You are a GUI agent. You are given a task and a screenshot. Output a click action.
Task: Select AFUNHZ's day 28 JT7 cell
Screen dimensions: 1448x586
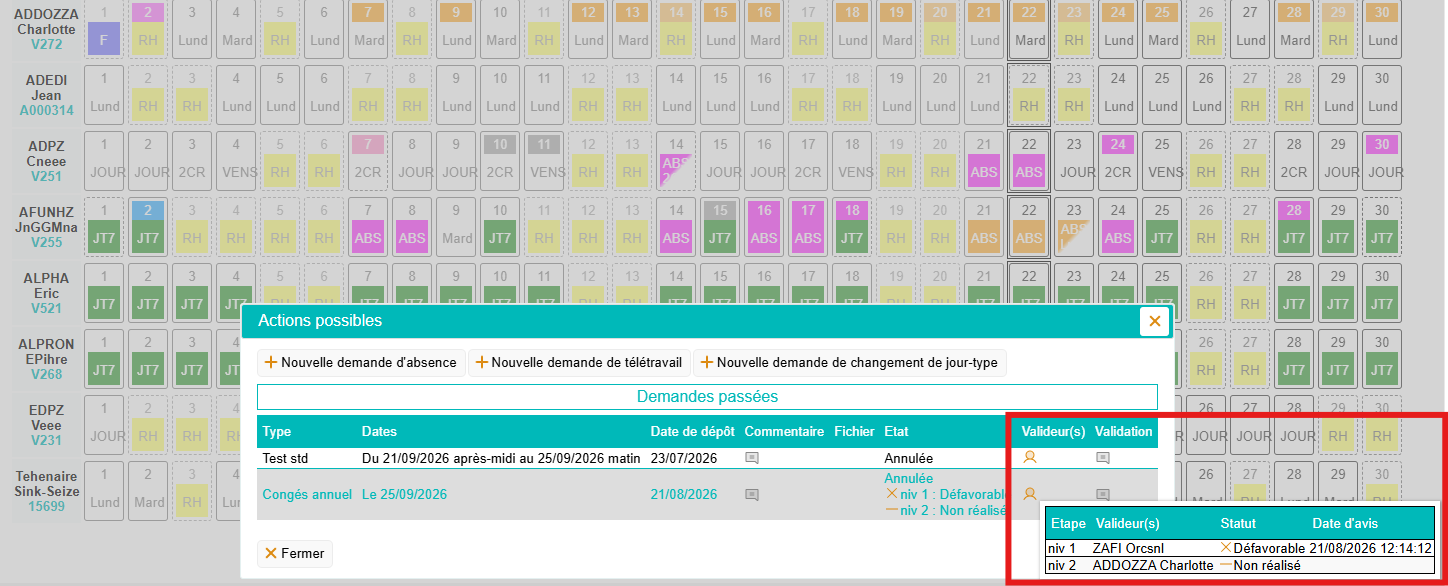[1292, 226]
